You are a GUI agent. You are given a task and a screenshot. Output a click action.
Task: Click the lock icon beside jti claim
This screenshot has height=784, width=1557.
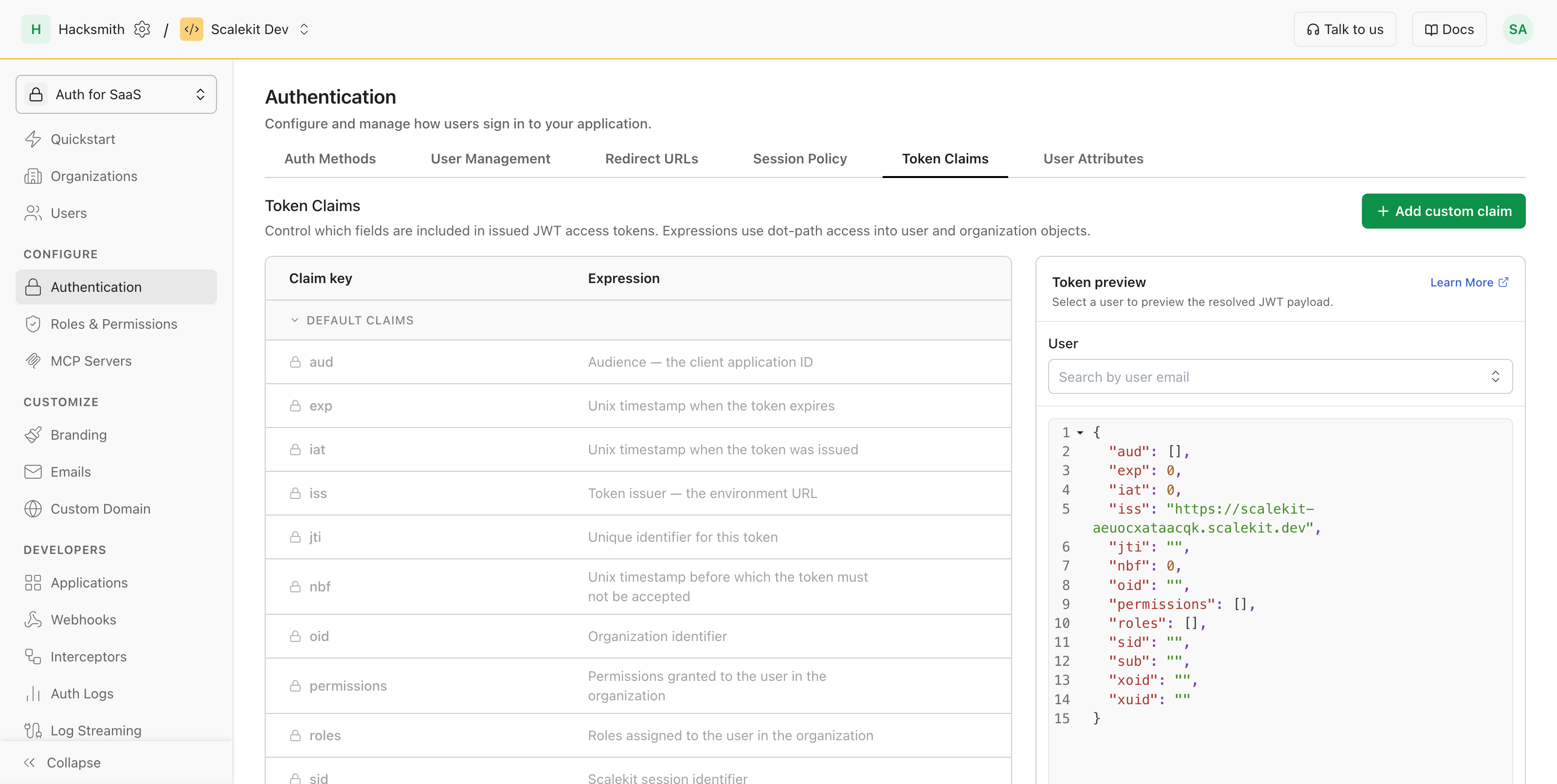[295, 537]
